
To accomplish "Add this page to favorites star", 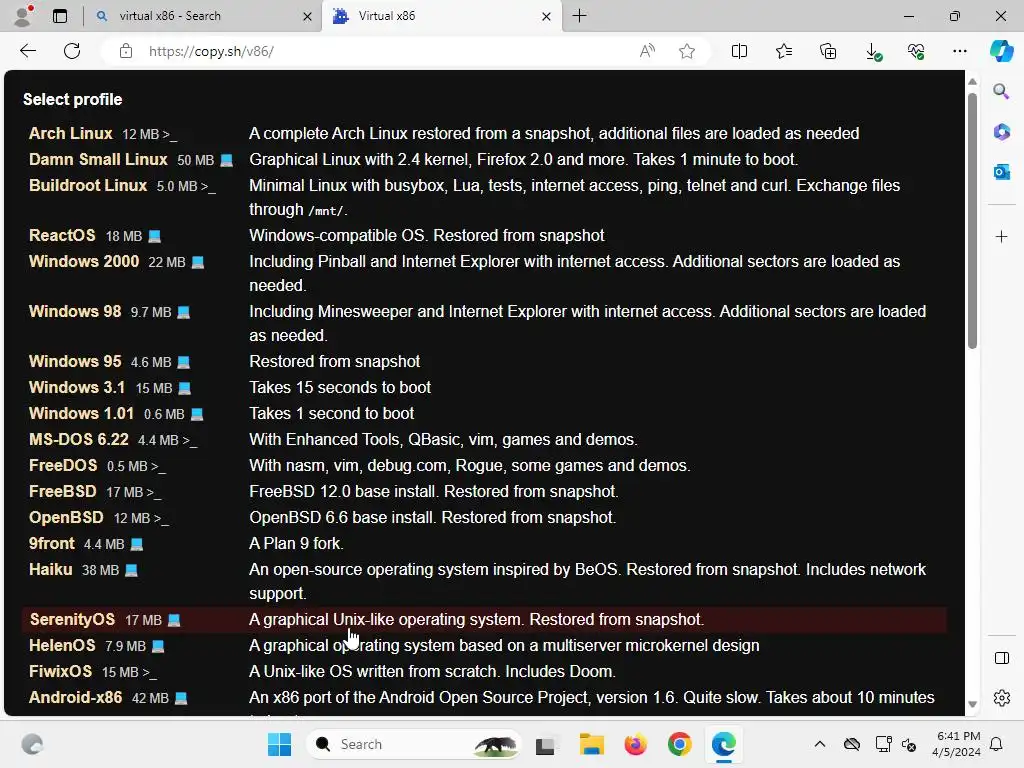I will [x=687, y=51].
